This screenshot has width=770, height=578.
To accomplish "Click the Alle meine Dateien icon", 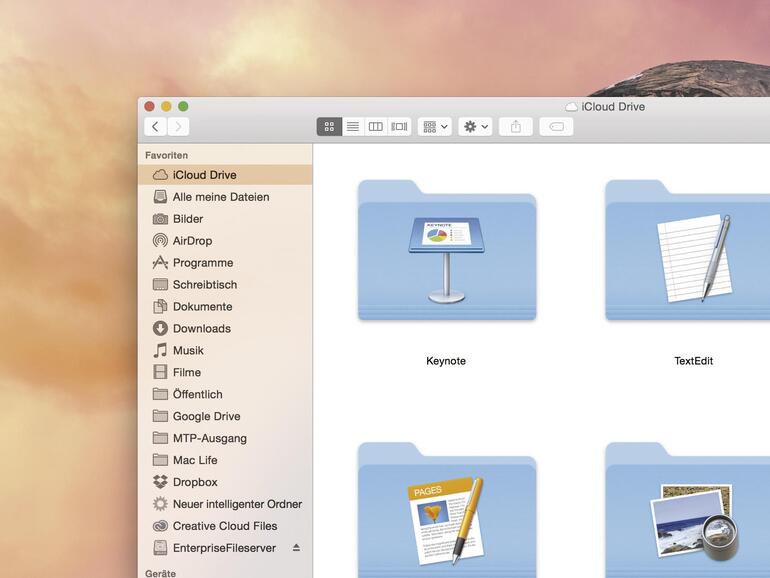I will tap(160, 197).
